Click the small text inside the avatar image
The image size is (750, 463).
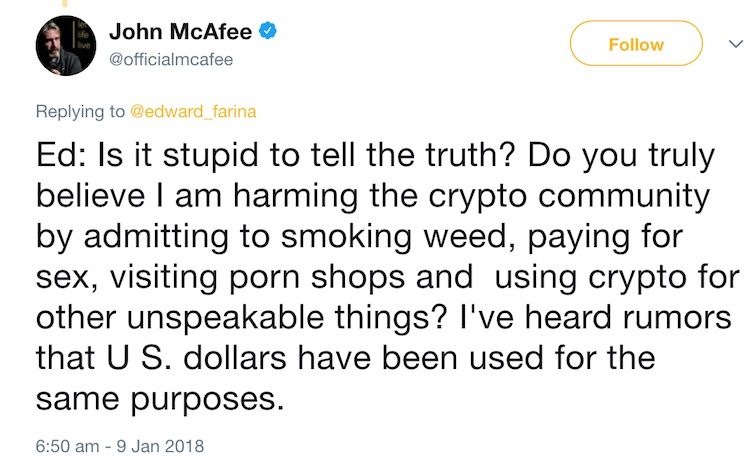[x=84, y=34]
